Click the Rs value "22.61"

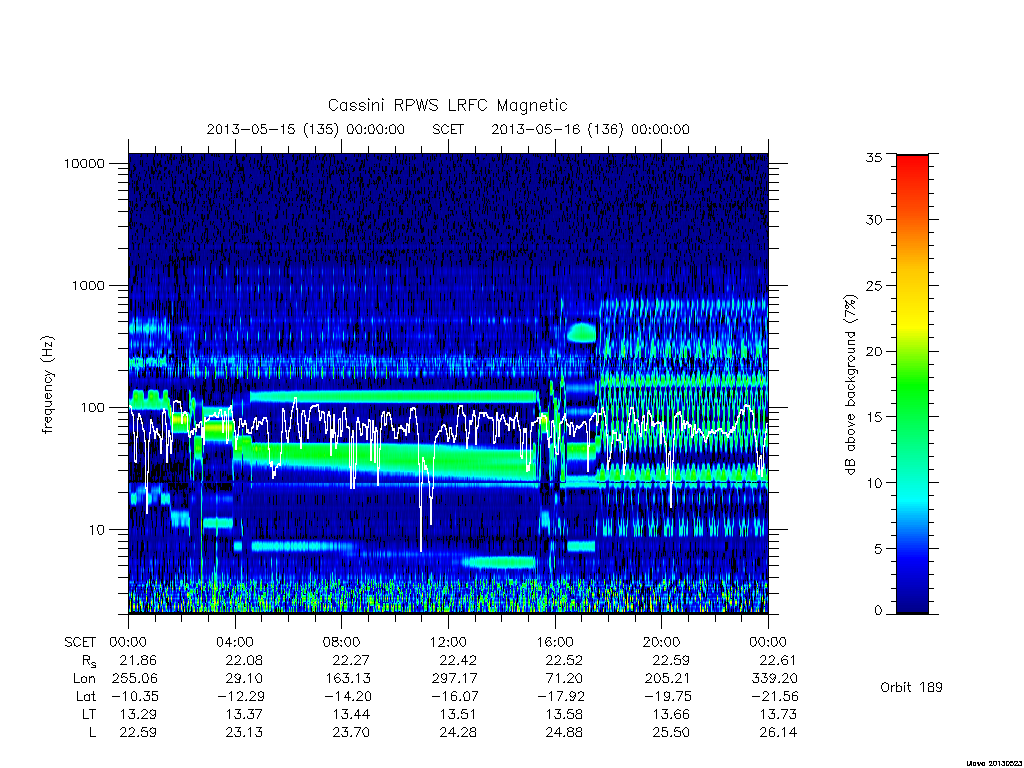click(x=778, y=660)
